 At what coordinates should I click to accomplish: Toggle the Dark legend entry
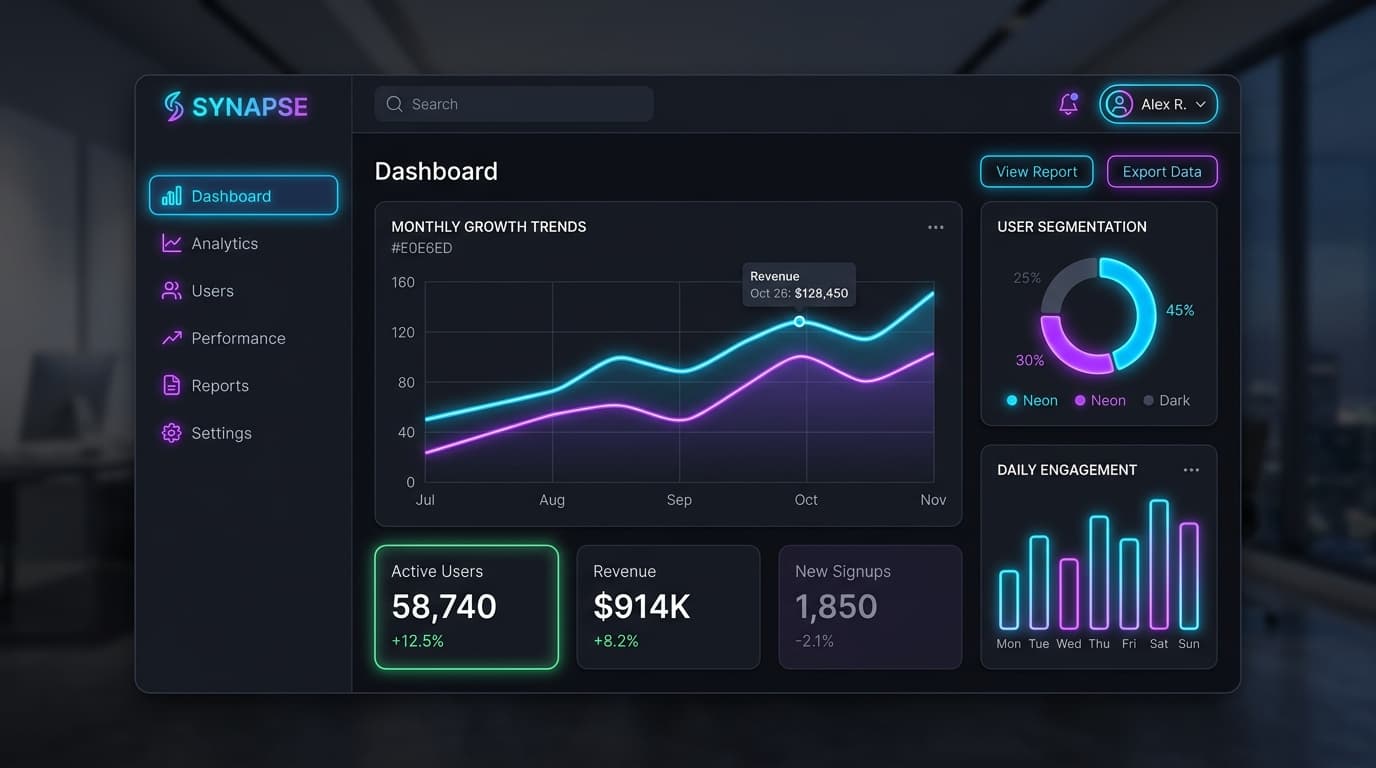point(1167,400)
